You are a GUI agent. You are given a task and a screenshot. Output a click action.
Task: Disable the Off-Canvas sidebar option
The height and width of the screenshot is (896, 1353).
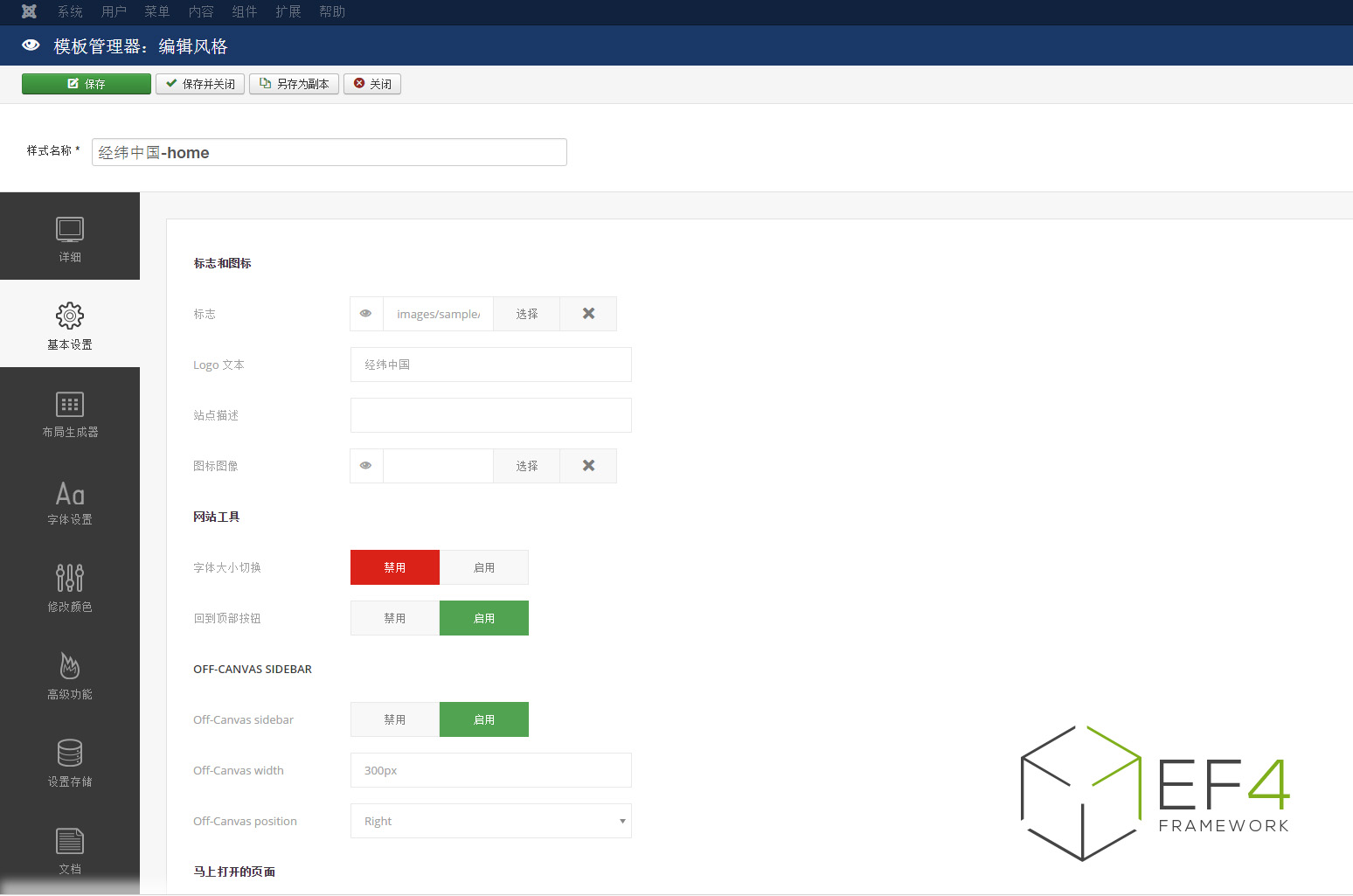tap(394, 719)
